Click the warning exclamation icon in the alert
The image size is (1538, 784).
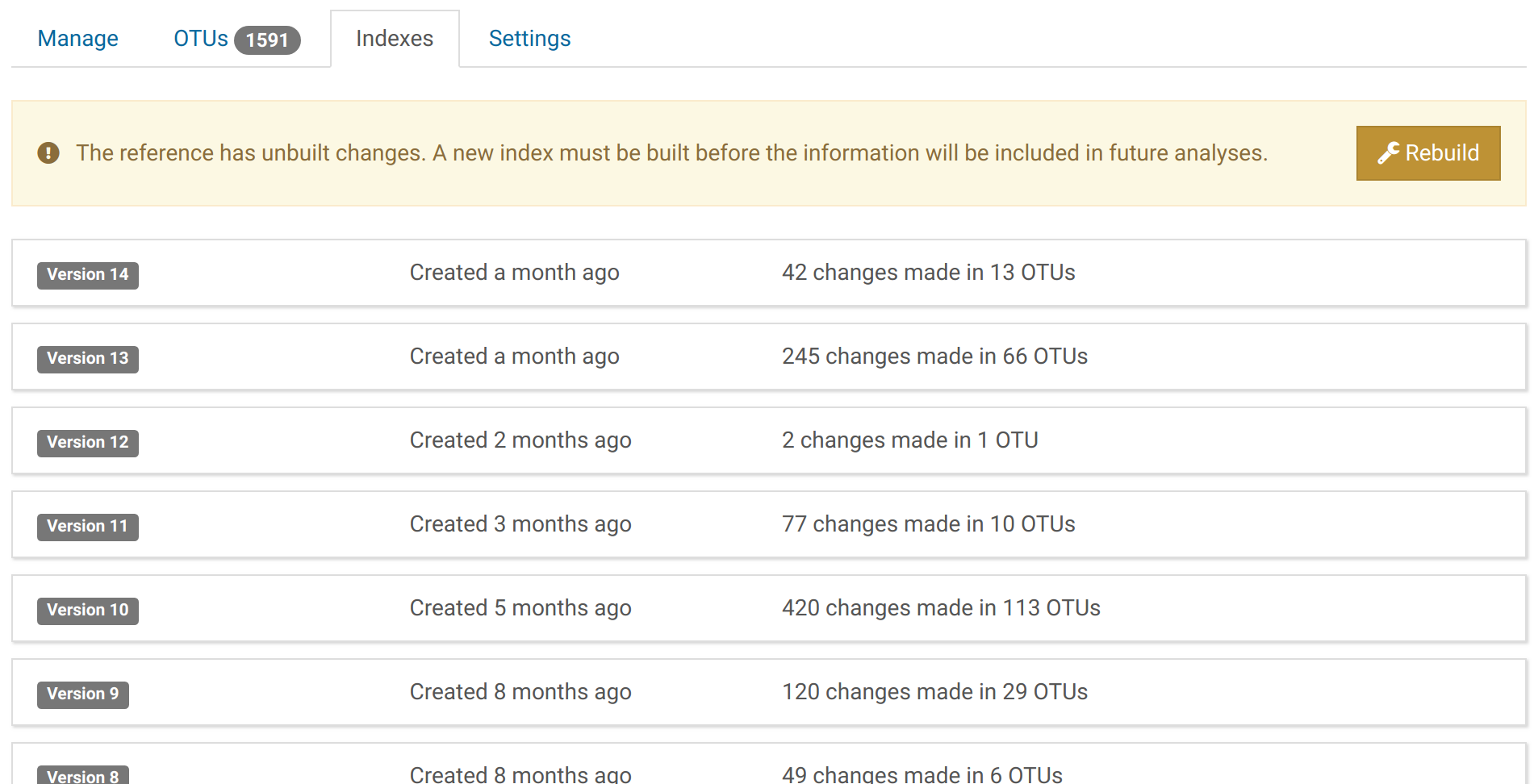coord(48,153)
